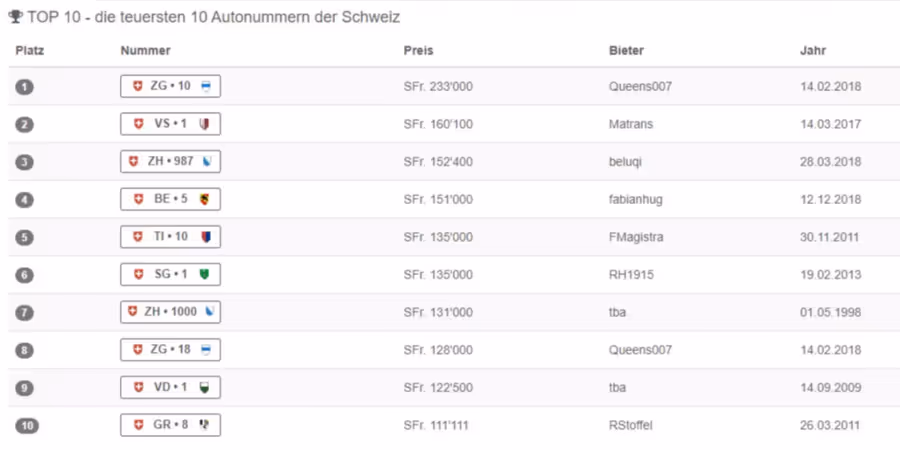Screen dimensions: 900x450
Task: Click the rank 10 circle badge
Action: coord(26,426)
